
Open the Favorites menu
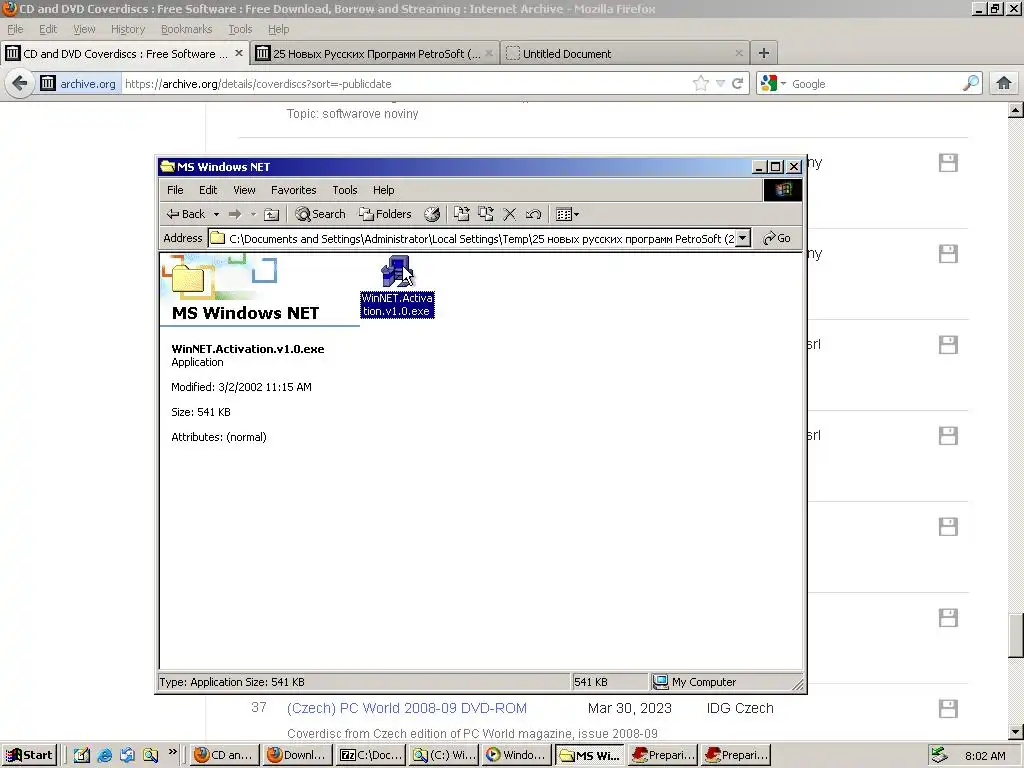point(293,190)
